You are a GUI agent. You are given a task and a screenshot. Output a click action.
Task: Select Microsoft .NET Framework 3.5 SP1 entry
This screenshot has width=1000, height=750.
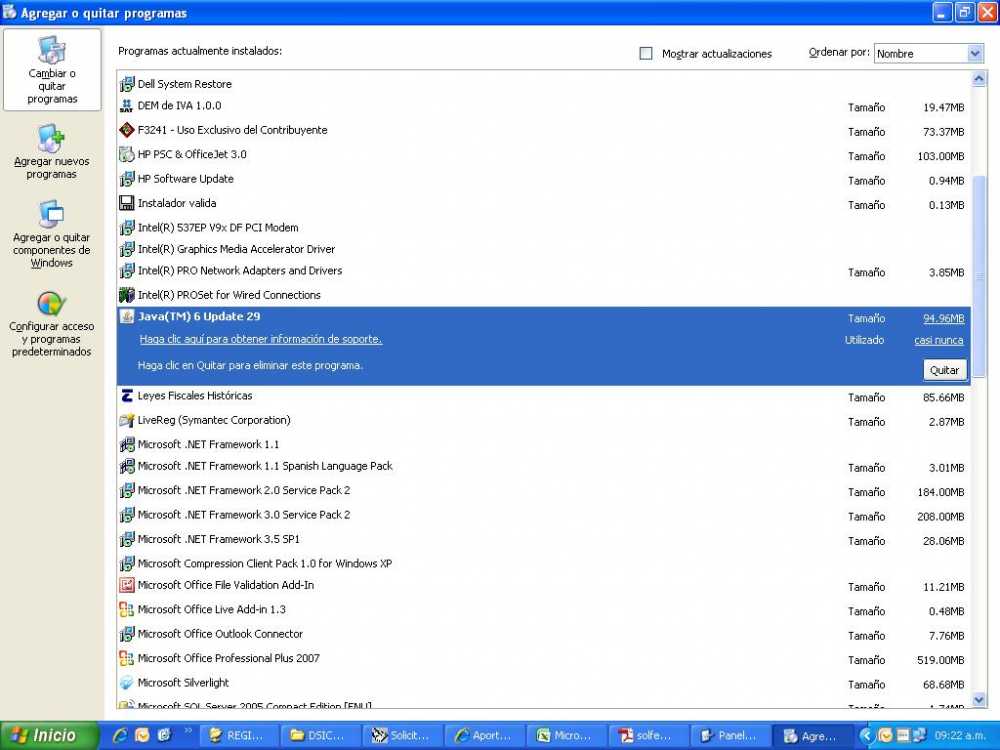point(545,540)
